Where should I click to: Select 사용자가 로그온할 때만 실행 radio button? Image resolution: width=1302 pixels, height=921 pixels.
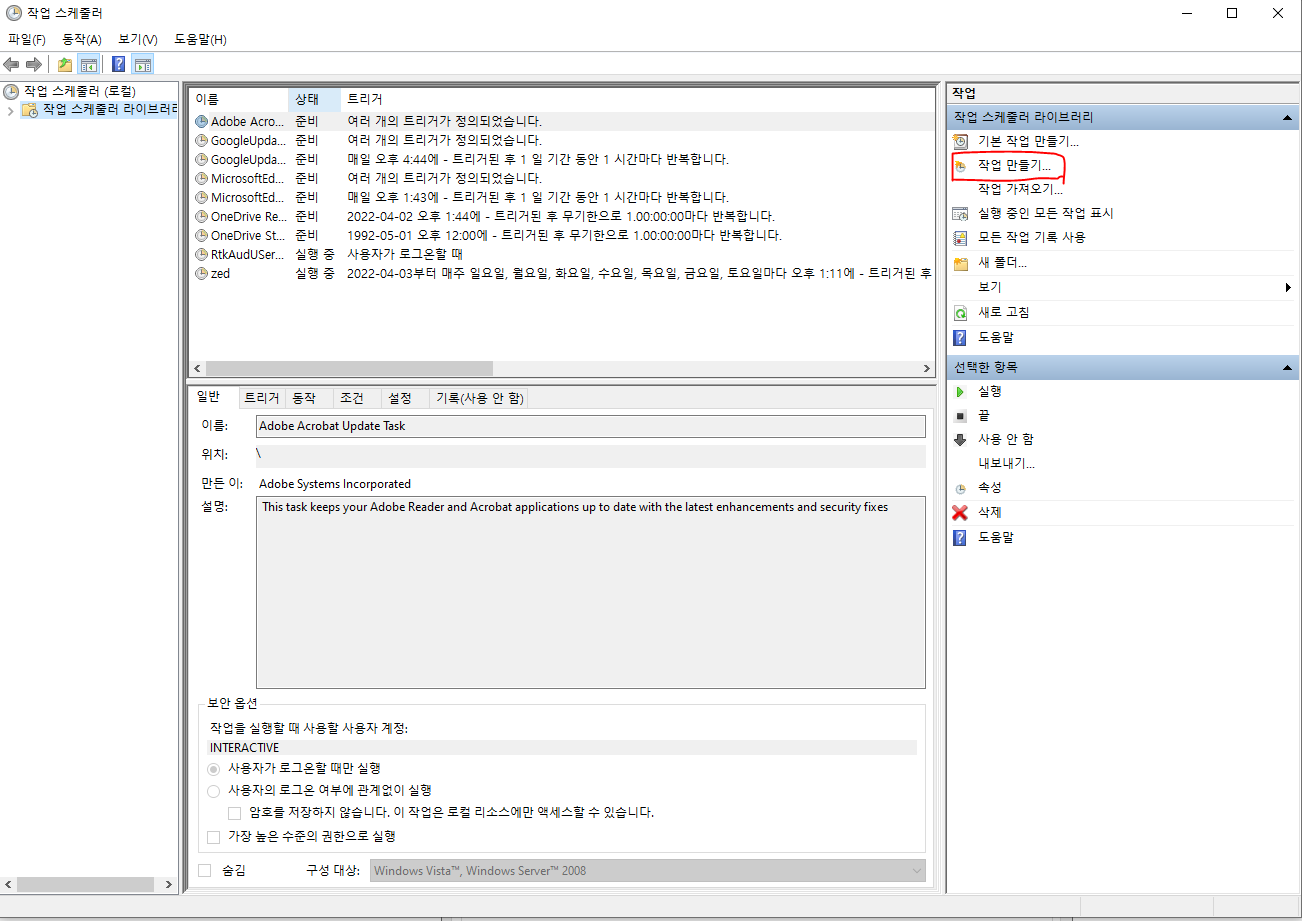pos(213,769)
